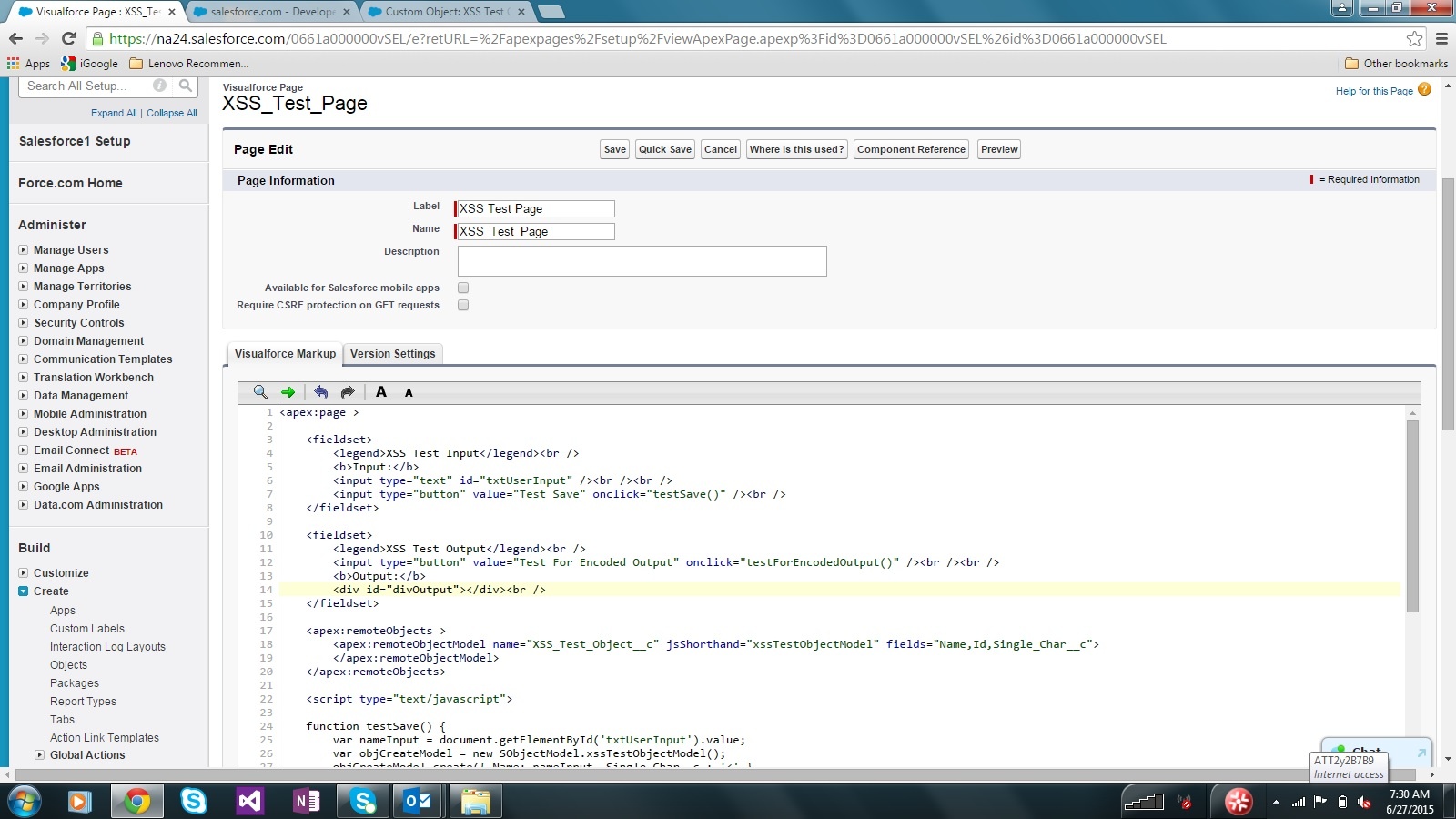The width and height of the screenshot is (1456, 819).
Task: Click the red tray application icon
Action: 1239,801
